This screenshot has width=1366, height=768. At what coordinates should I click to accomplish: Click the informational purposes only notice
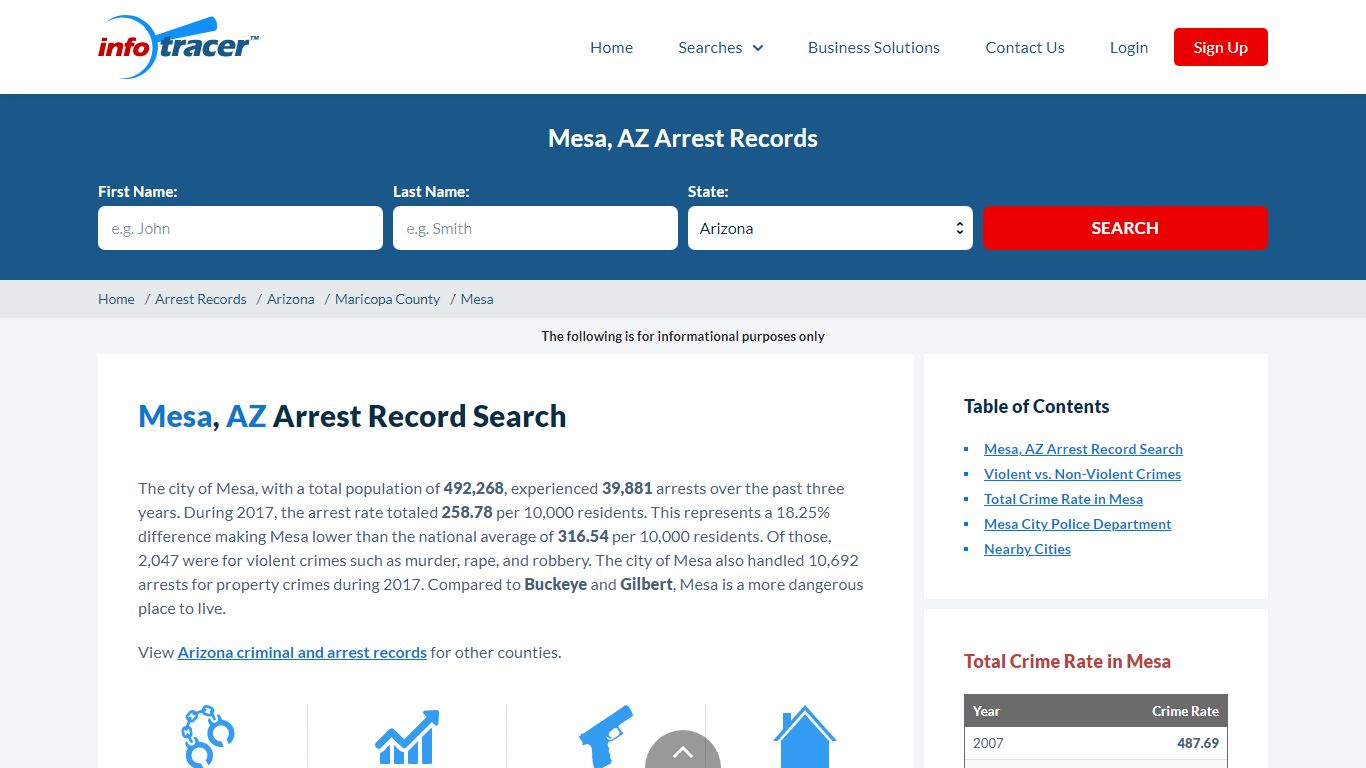[x=683, y=336]
